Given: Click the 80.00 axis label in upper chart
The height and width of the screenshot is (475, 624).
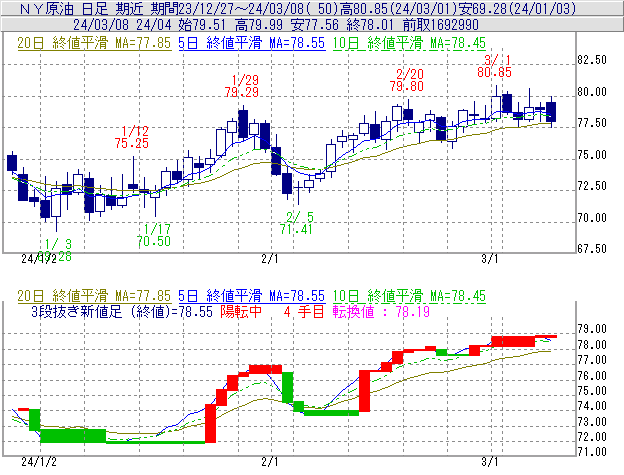Looking at the screenshot, I should 592,92.
